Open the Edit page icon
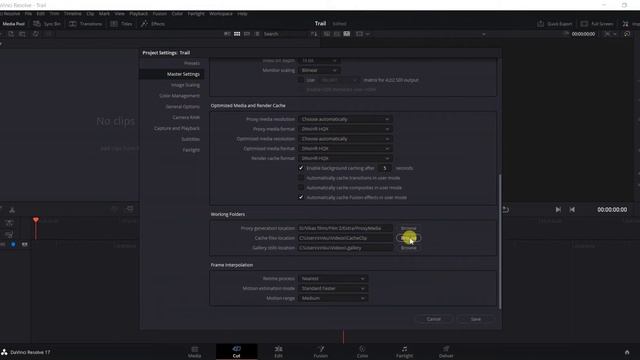Viewport: 640px width, 360px height. point(278,352)
